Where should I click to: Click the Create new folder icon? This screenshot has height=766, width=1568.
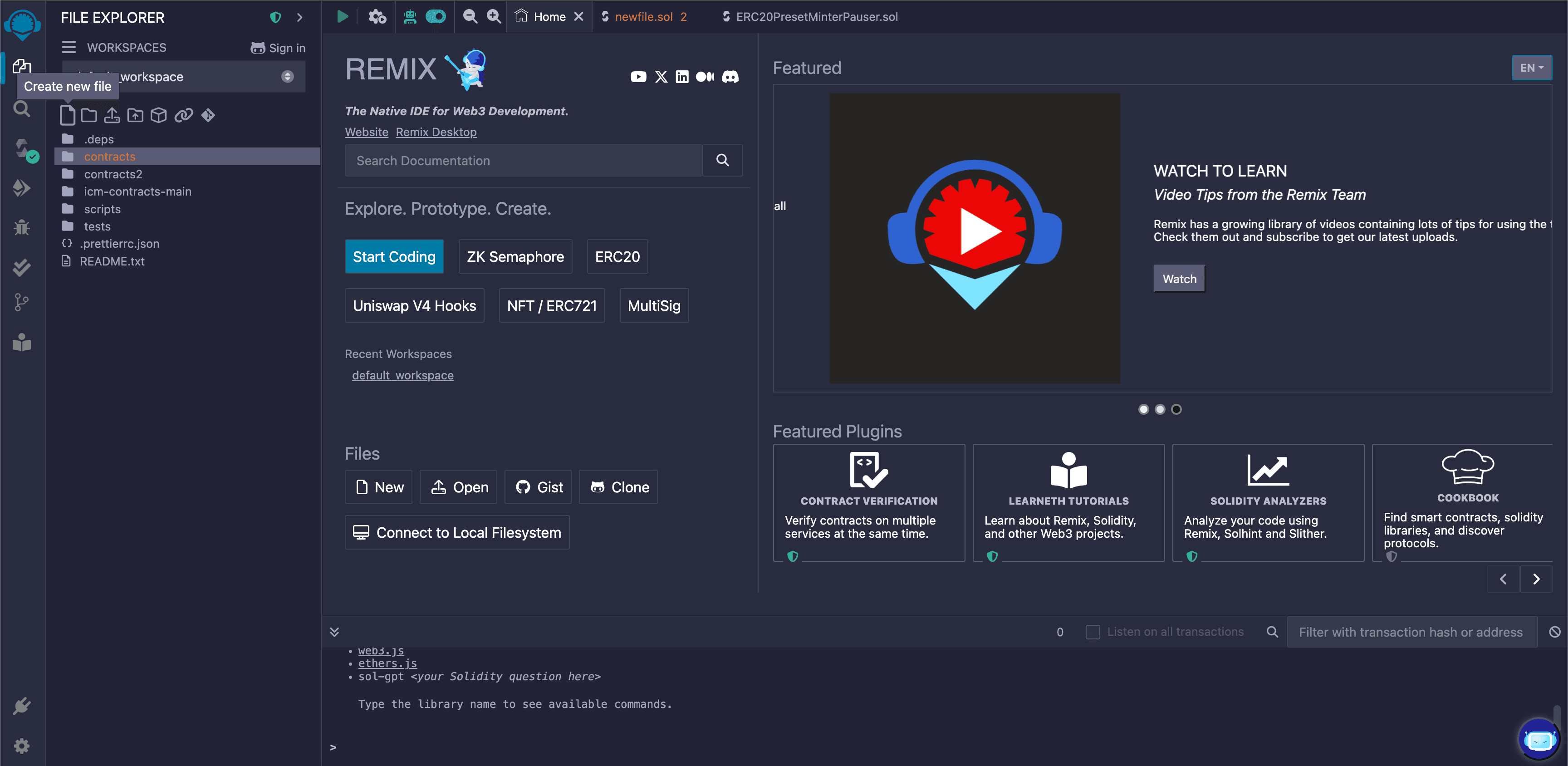(x=89, y=115)
